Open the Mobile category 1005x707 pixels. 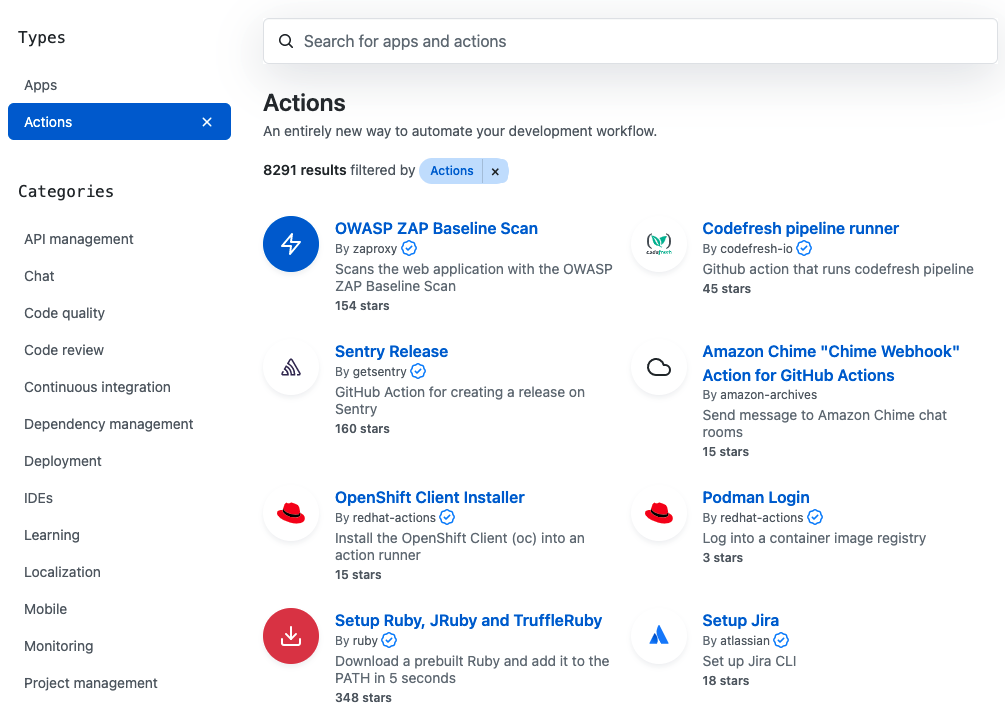pos(46,609)
